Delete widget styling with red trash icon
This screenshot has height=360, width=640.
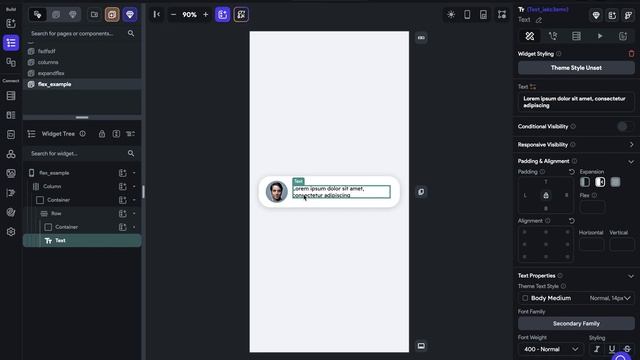point(631,53)
